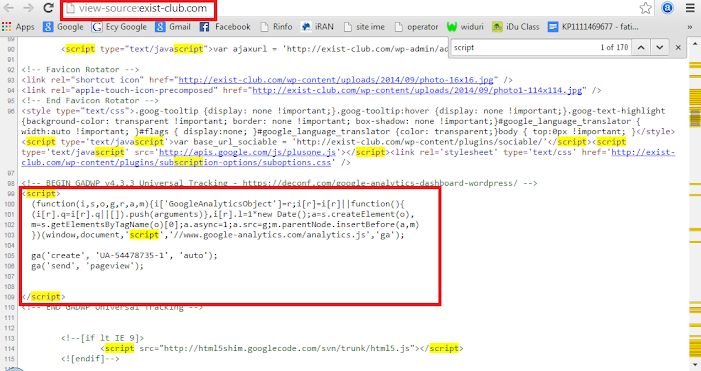The height and width of the screenshot is (371, 701).
Task: Open the Rinfo bookmark
Action: pyautogui.click(x=276, y=27)
